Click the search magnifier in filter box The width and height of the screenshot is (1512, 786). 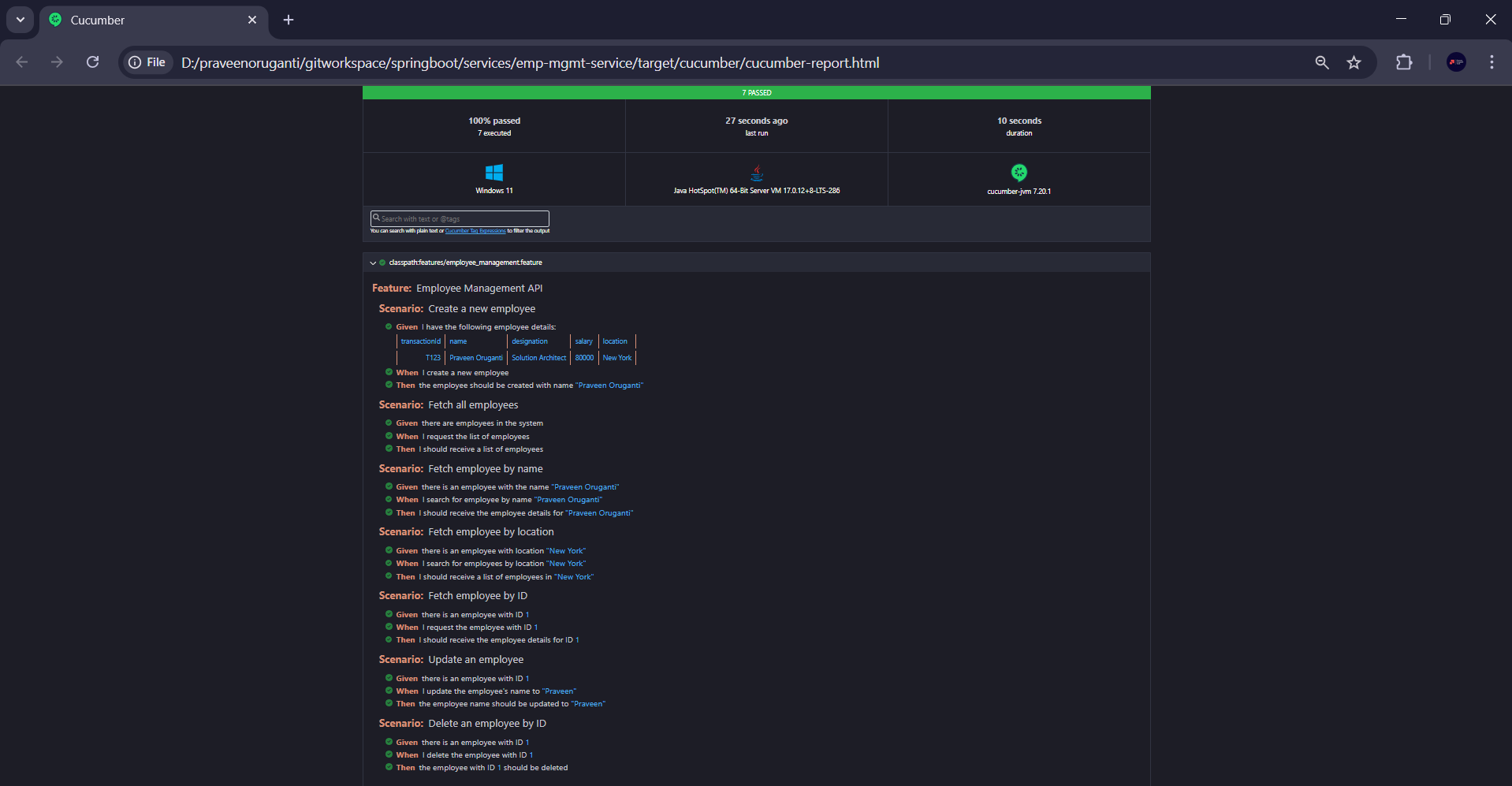tap(377, 218)
